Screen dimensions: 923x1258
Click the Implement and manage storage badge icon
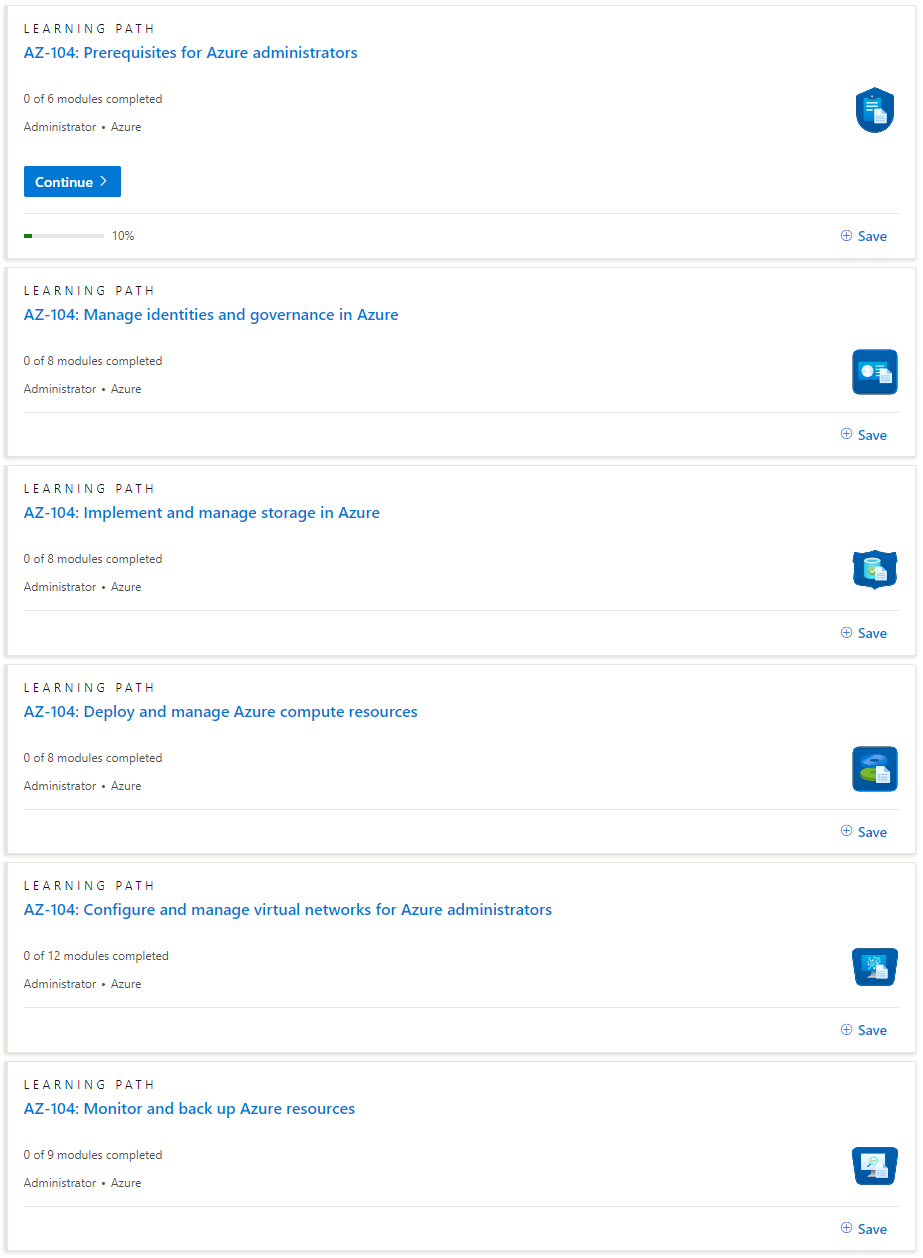pos(874,570)
